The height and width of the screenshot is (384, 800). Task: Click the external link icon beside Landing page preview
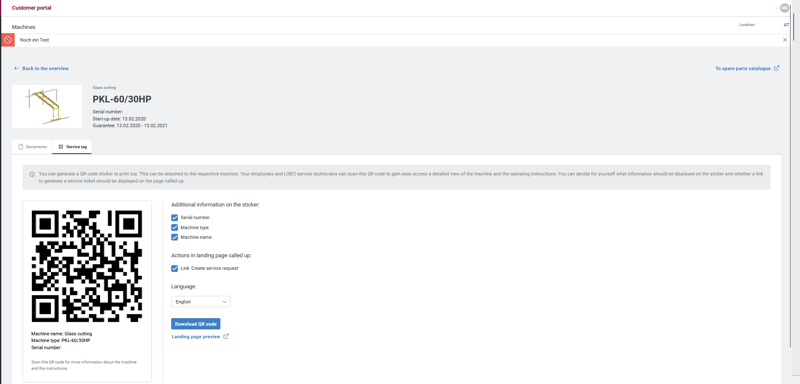[x=226, y=337]
